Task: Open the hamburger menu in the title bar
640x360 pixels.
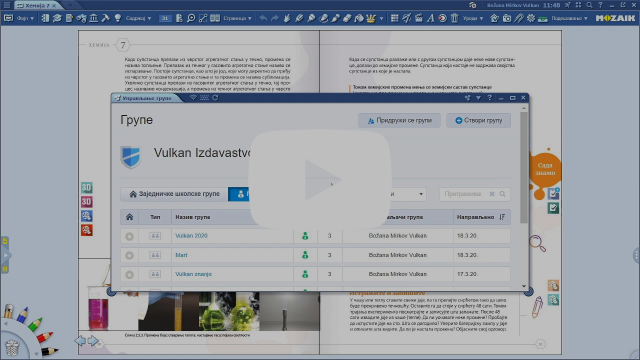Action: tap(7, 5)
